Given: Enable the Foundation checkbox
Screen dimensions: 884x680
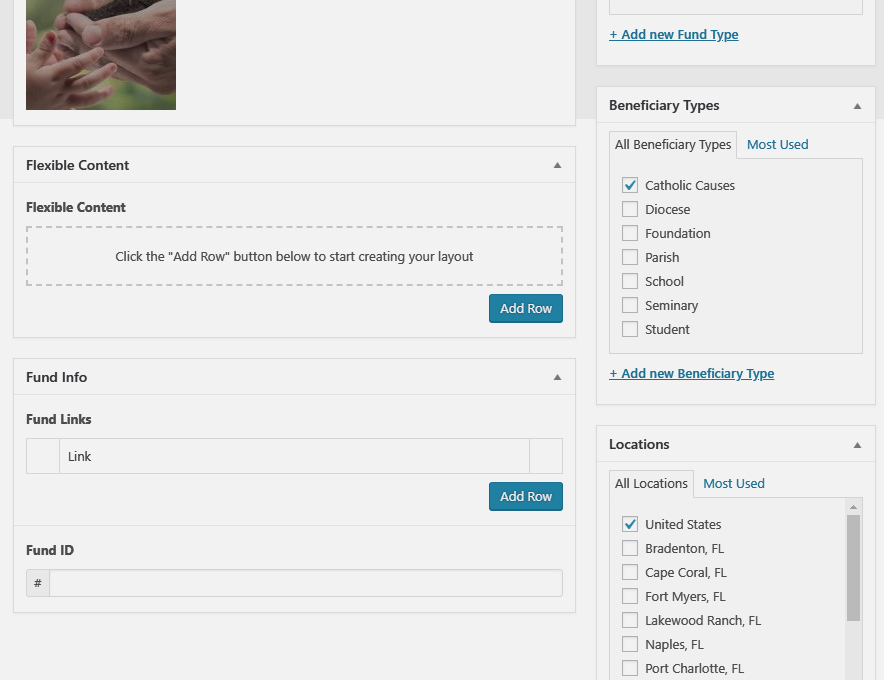Looking at the screenshot, I should [x=630, y=233].
